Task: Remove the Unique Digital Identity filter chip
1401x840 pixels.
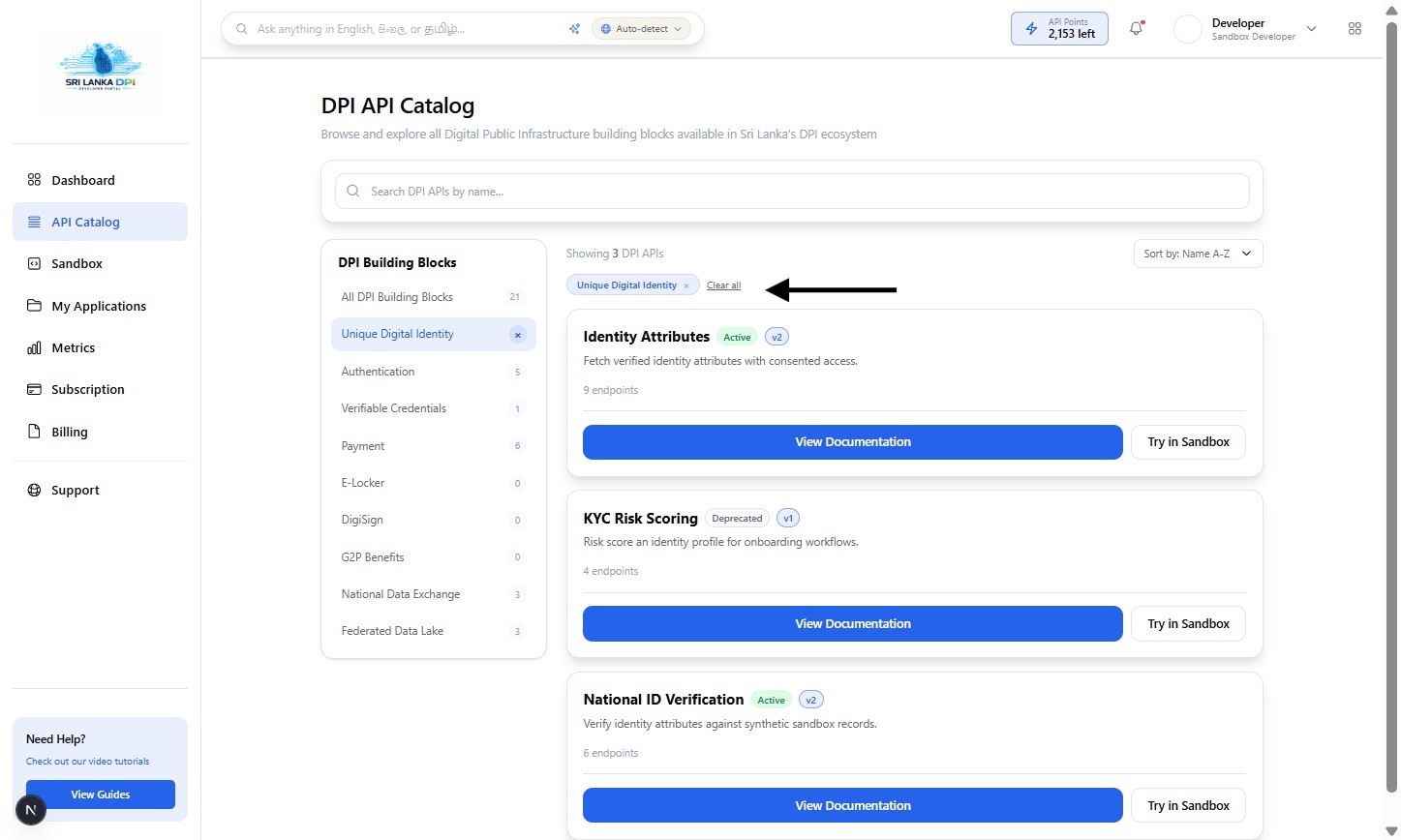Action: (x=686, y=285)
